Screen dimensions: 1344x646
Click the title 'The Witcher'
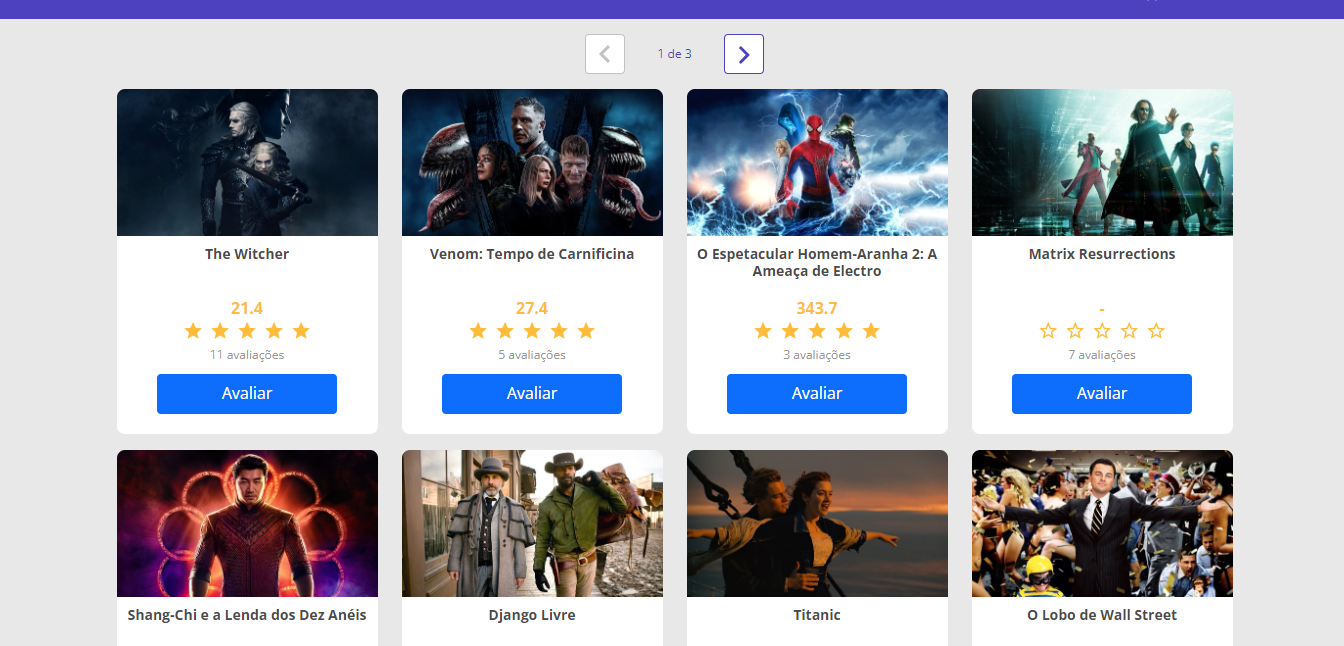click(x=247, y=254)
